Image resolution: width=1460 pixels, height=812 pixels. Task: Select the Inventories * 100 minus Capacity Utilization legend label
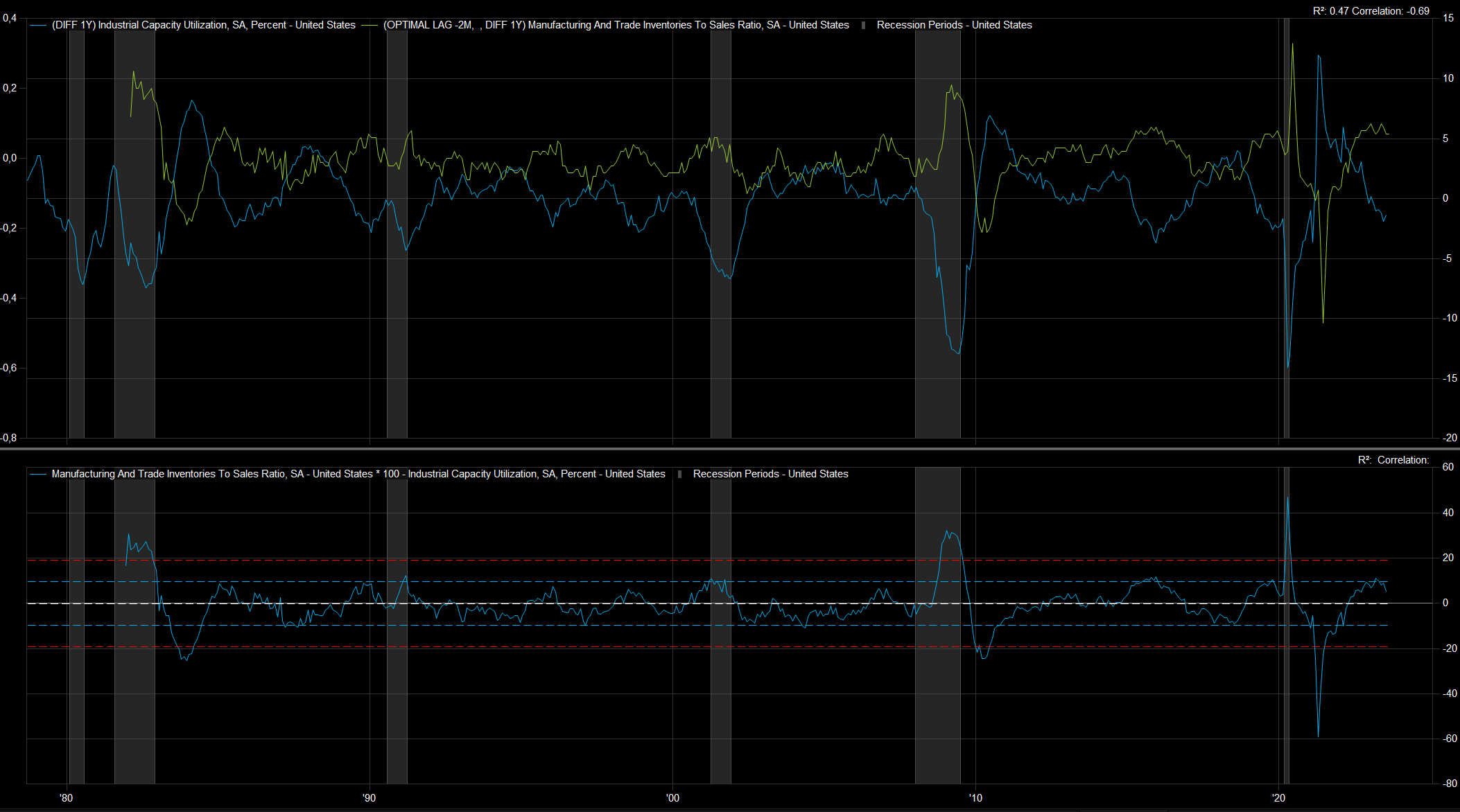click(358, 474)
